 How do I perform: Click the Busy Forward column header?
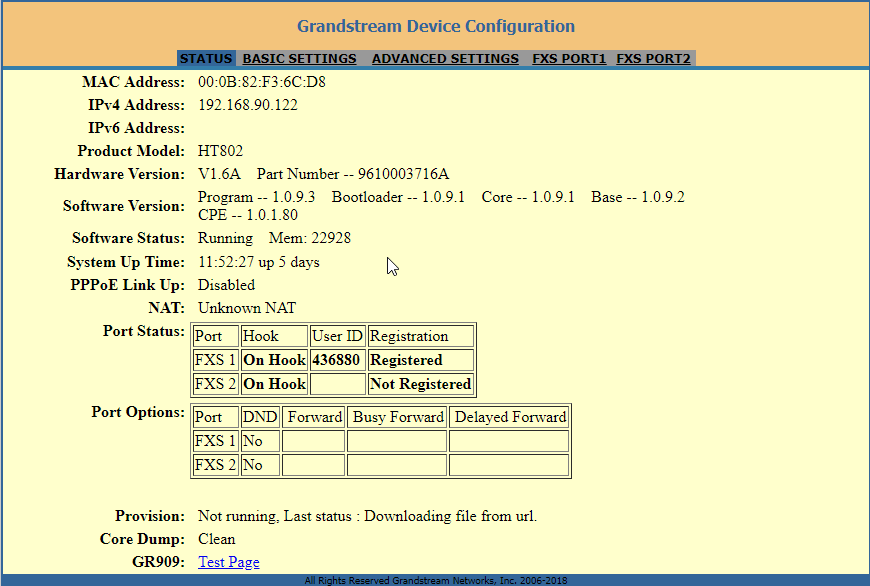pos(397,417)
